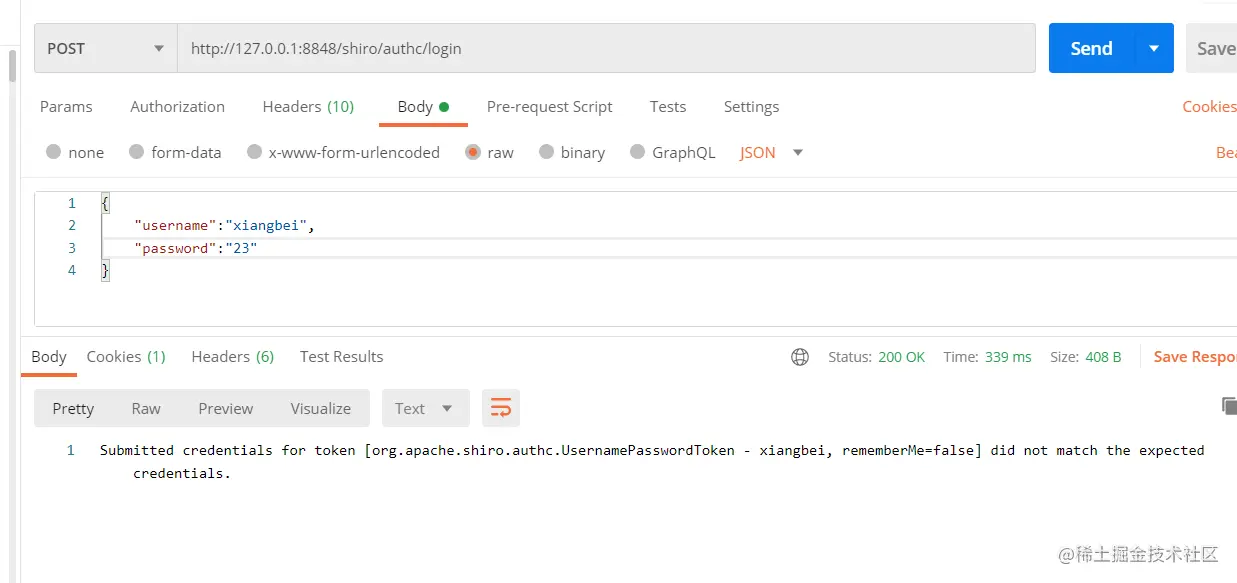Image resolution: width=1237 pixels, height=583 pixels.
Task: Click the 339 ms time value
Action: pyautogui.click(x=1008, y=357)
